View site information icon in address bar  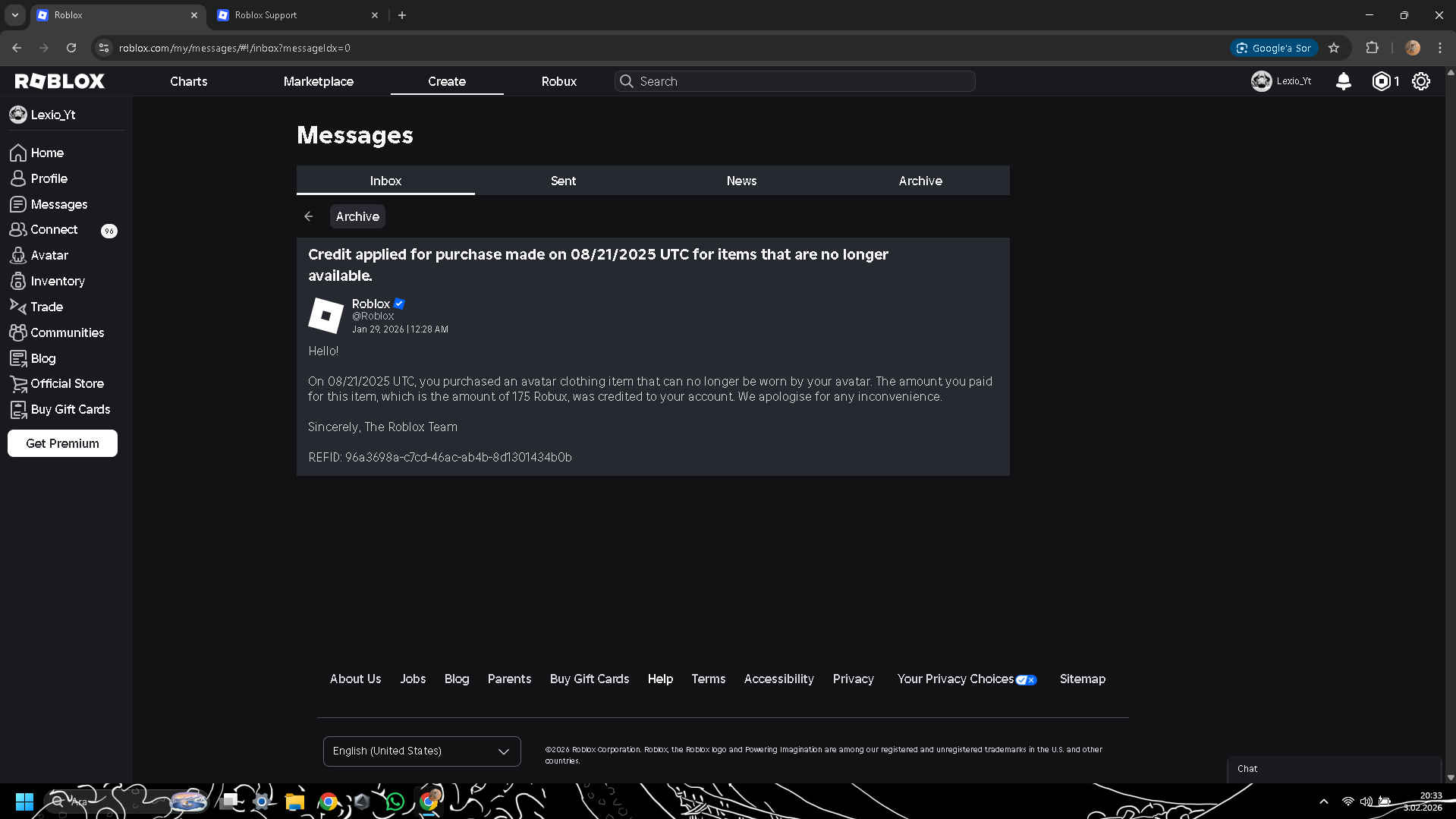[x=104, y=48]
